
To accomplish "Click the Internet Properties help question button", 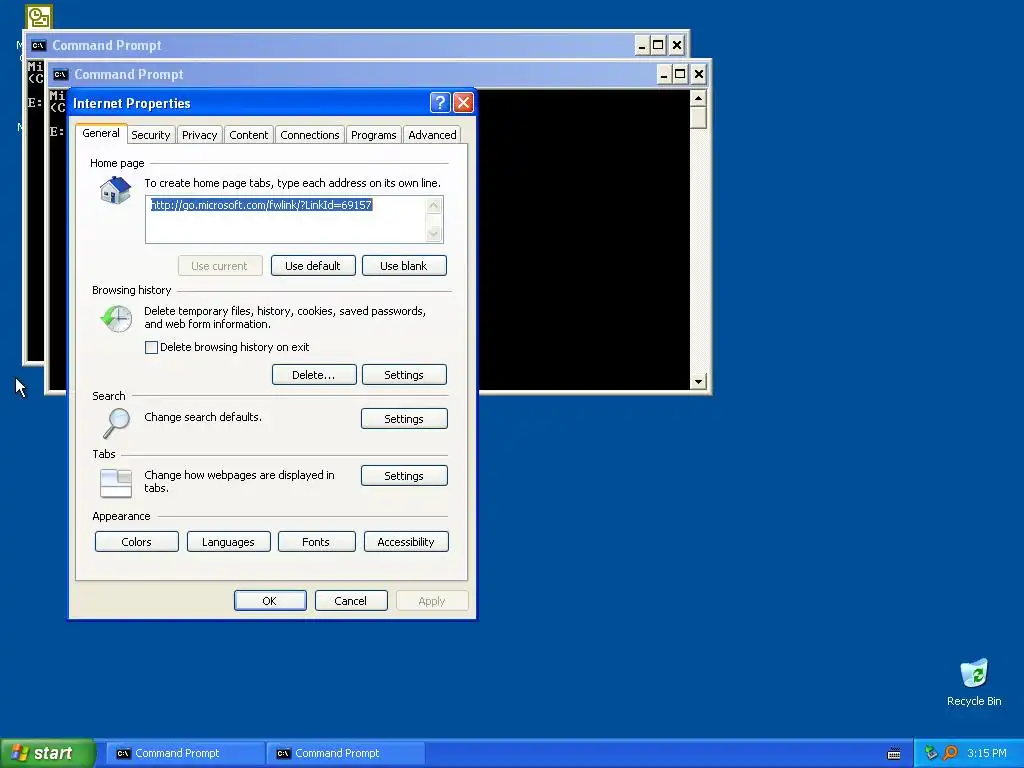I will pyautogui.click(x=440, y=103).
